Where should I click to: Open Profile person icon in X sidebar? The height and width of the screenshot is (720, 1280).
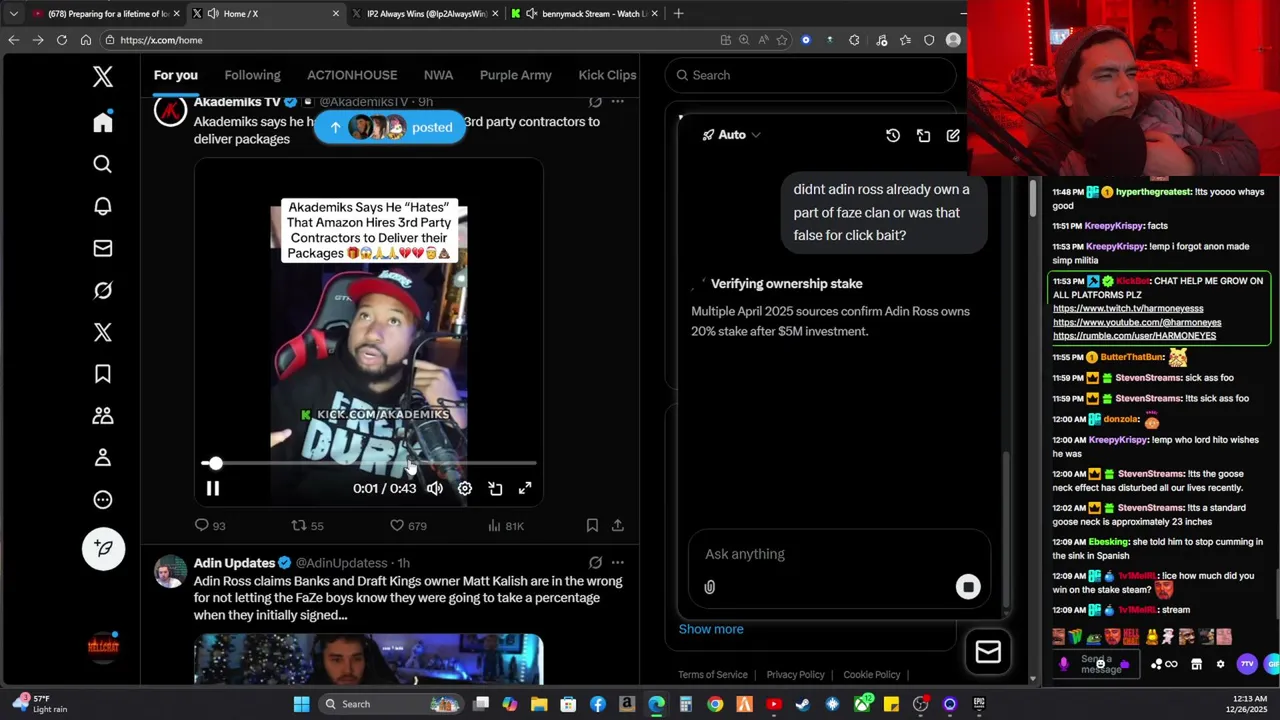[103, 458]
